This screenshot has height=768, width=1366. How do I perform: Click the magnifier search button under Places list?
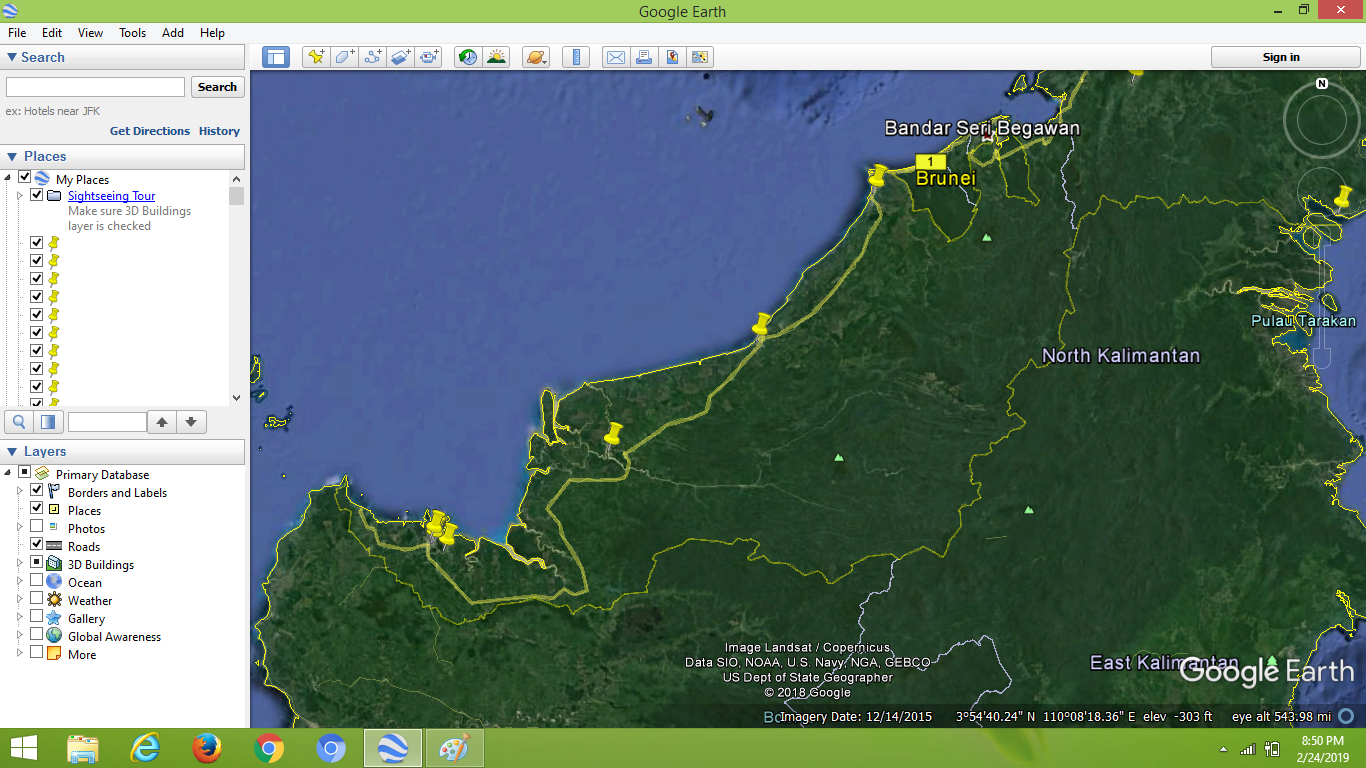[19, 422]
